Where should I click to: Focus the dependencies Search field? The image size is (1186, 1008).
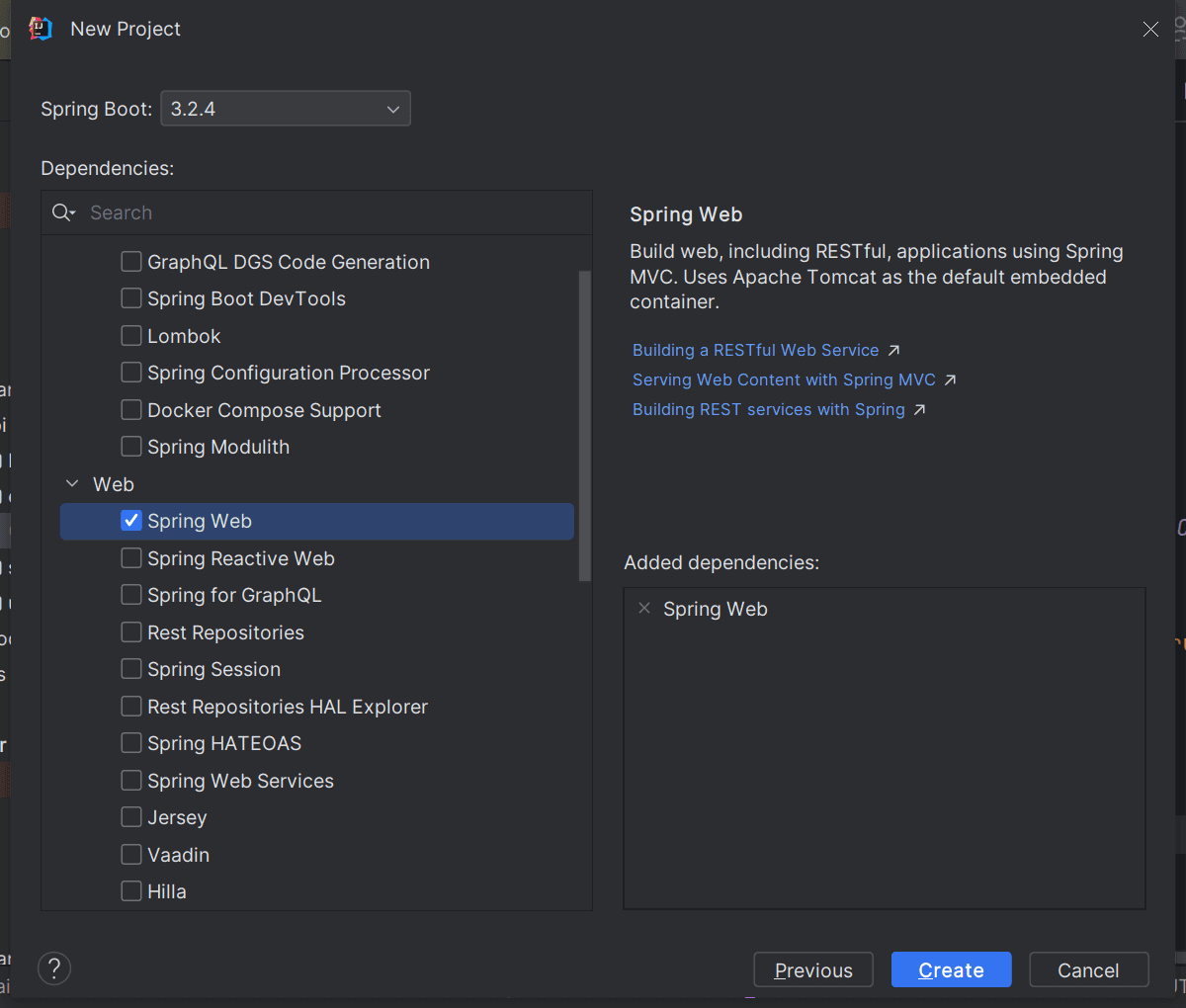point(316,212)
